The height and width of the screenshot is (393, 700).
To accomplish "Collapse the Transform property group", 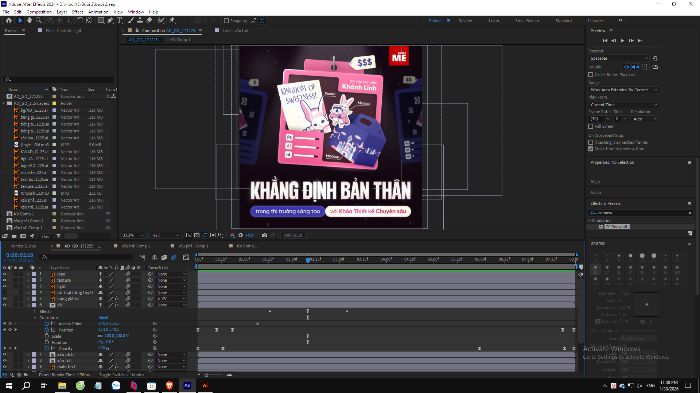I will point(35,318).
